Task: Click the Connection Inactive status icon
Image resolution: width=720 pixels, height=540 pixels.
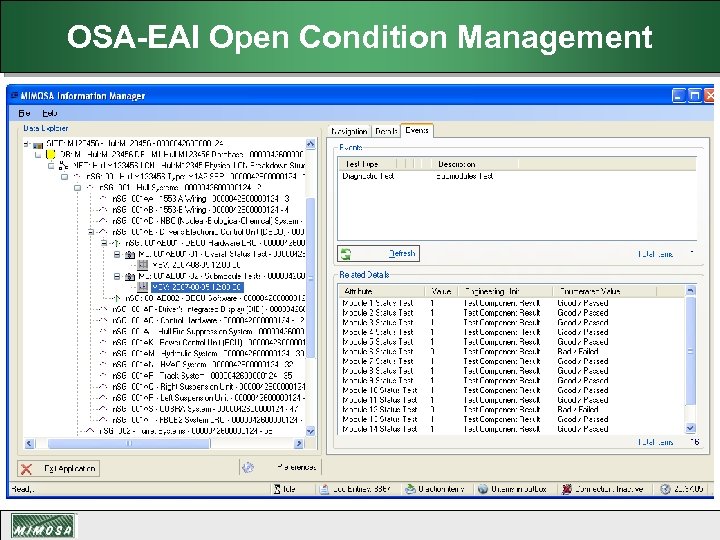Action: 567,489
